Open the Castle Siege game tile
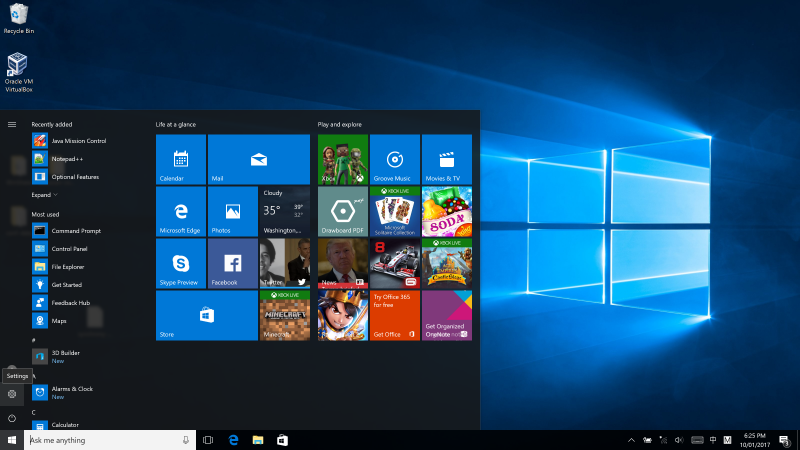This screenshot has height=450, width=800. pyautogui.click(x=447, y=263)
